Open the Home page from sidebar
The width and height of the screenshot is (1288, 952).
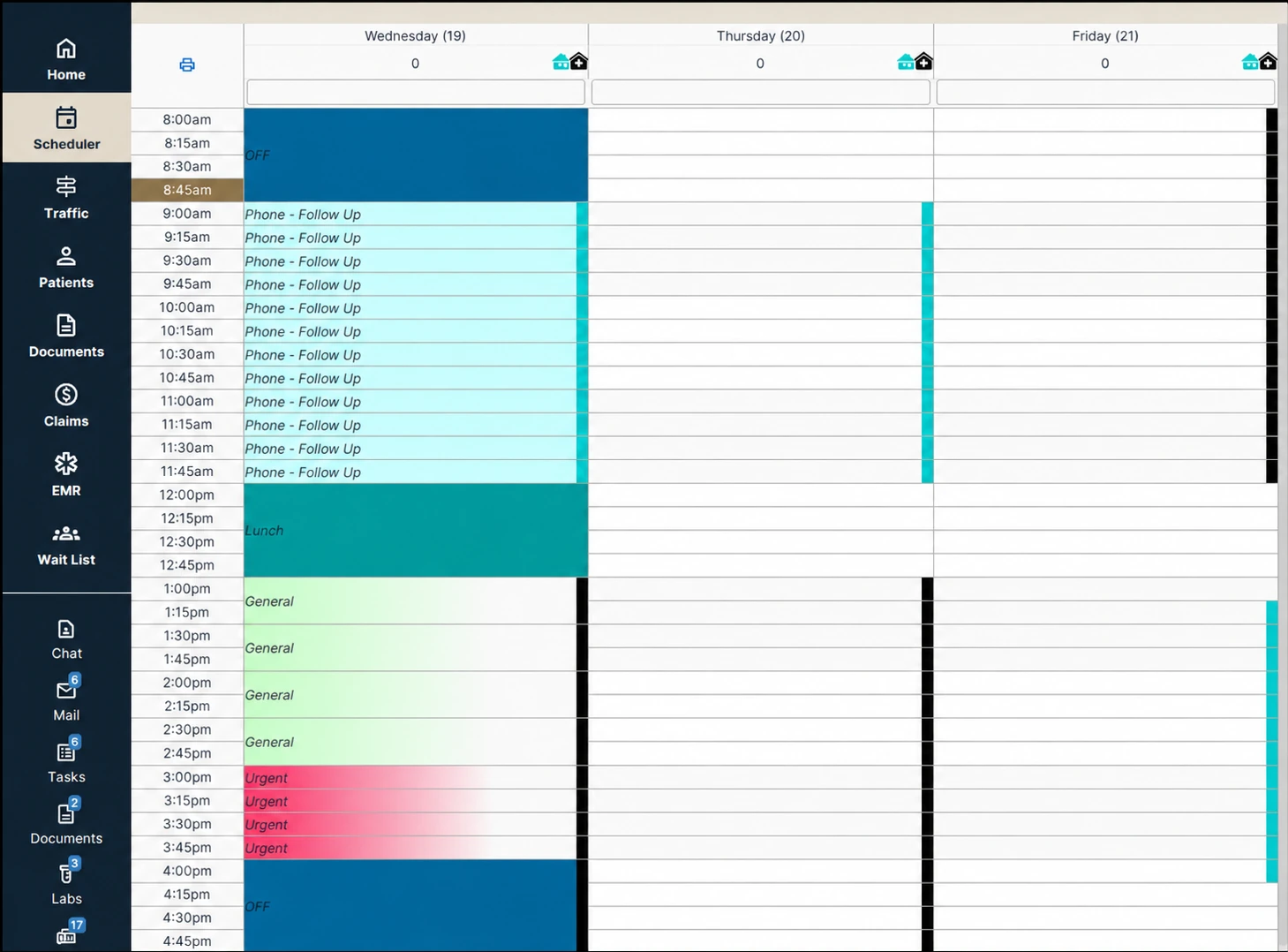pyautogui.click(x=66, y=59)
